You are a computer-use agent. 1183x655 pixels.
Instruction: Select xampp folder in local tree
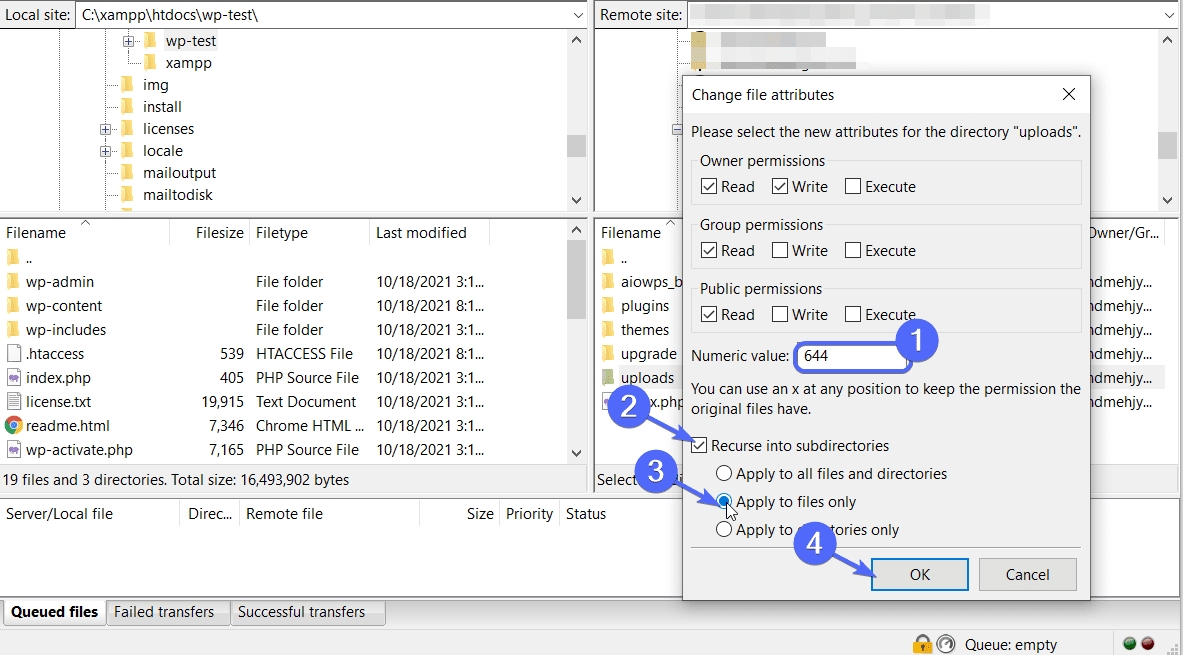point(189,63)
